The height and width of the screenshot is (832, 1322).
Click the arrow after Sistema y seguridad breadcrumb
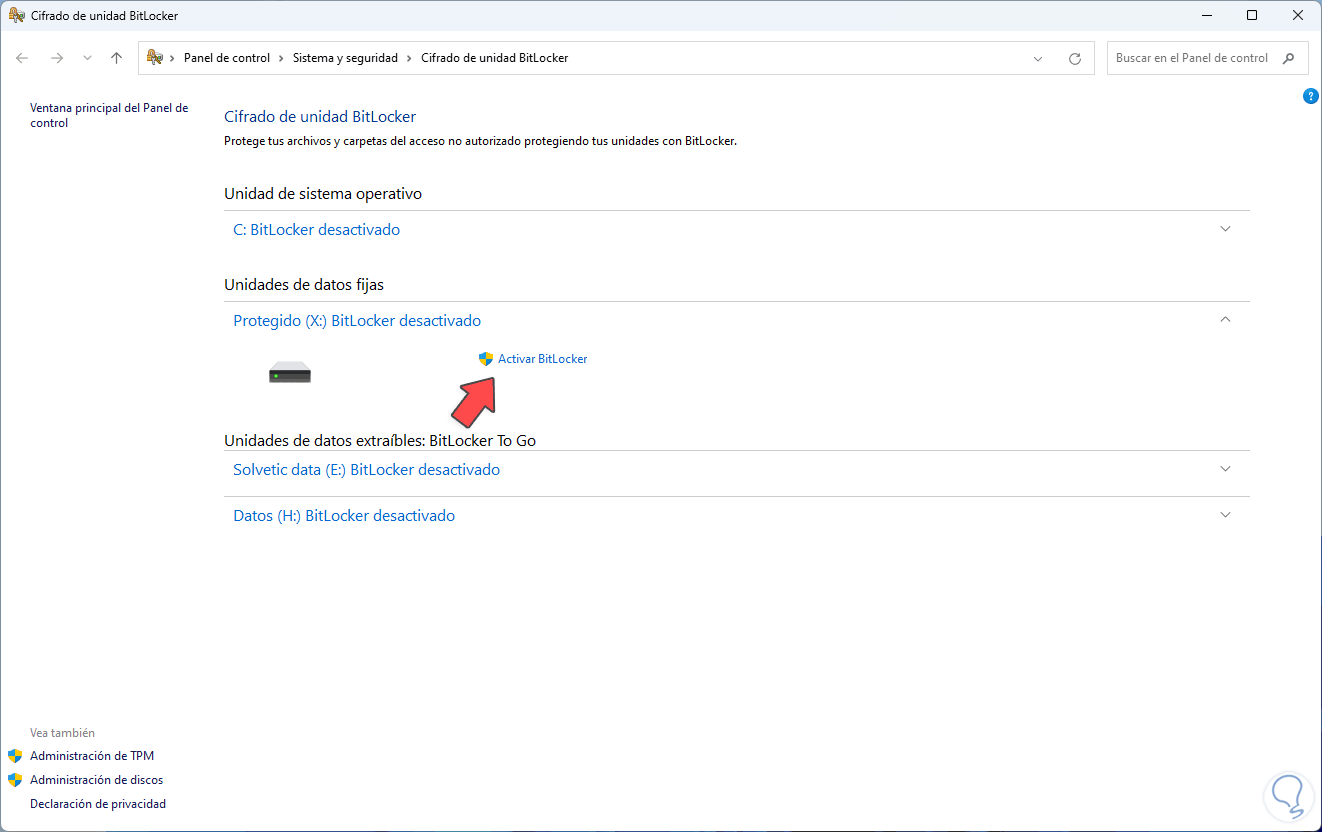[x=410, y=58]
